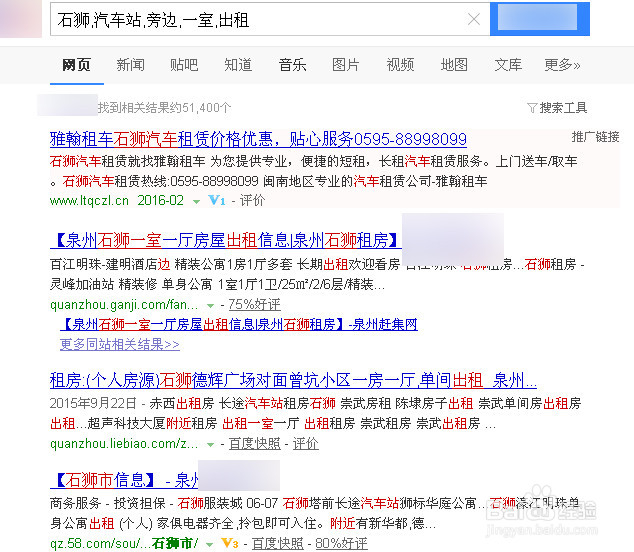Click 评价 beside the V1 badge
634x552 pixels.
pos(253,200)
